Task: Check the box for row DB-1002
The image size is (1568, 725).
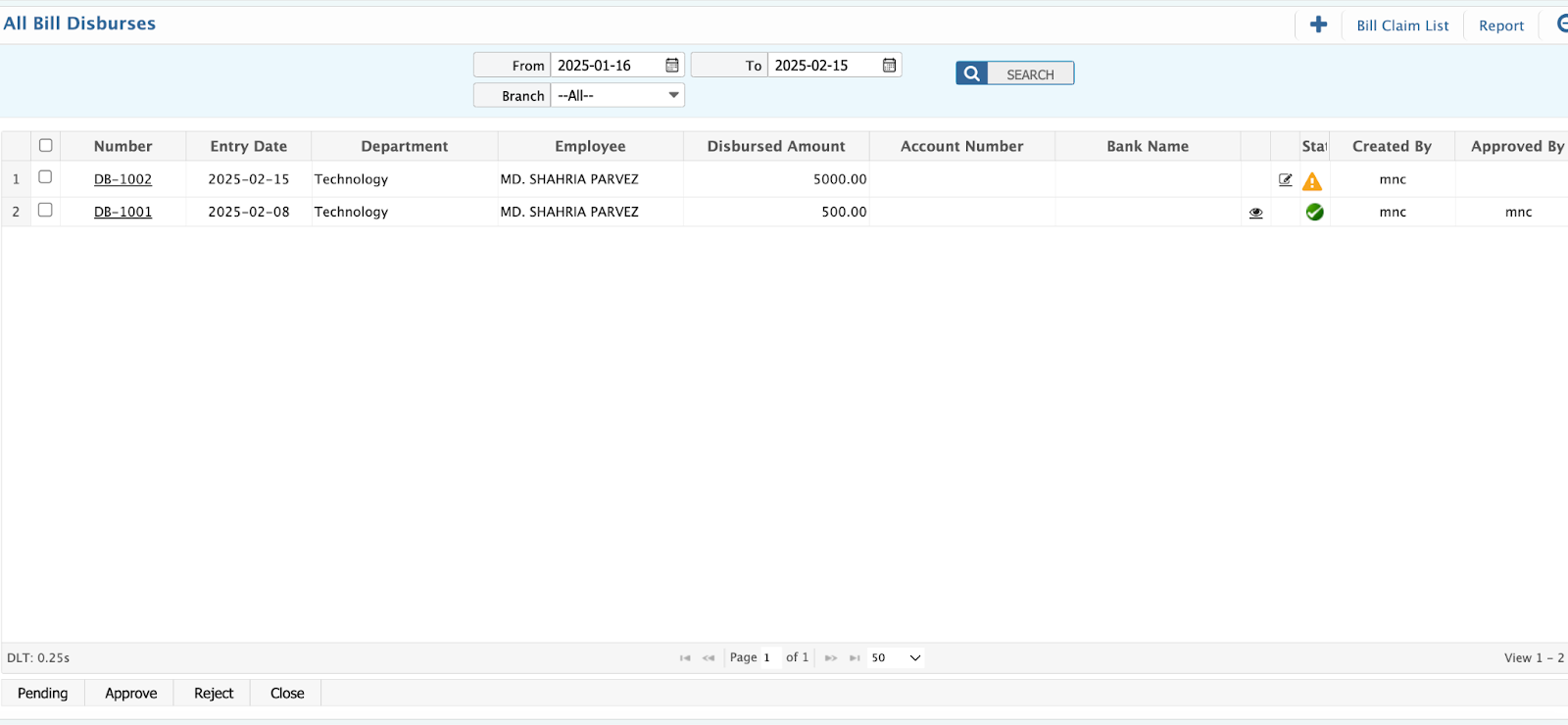Action: click(45, 177)
